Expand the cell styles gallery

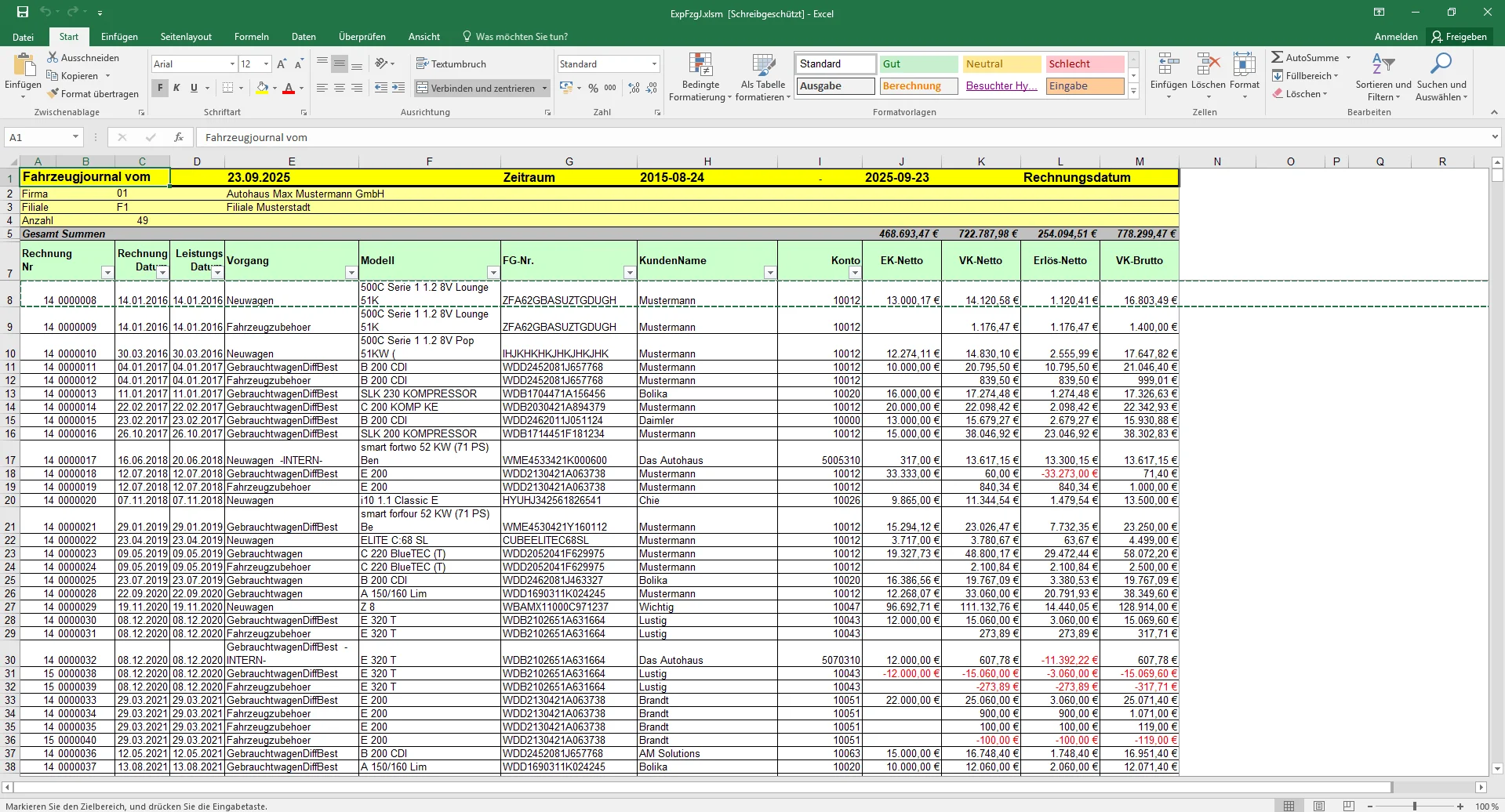click(x=1133, y=92)
